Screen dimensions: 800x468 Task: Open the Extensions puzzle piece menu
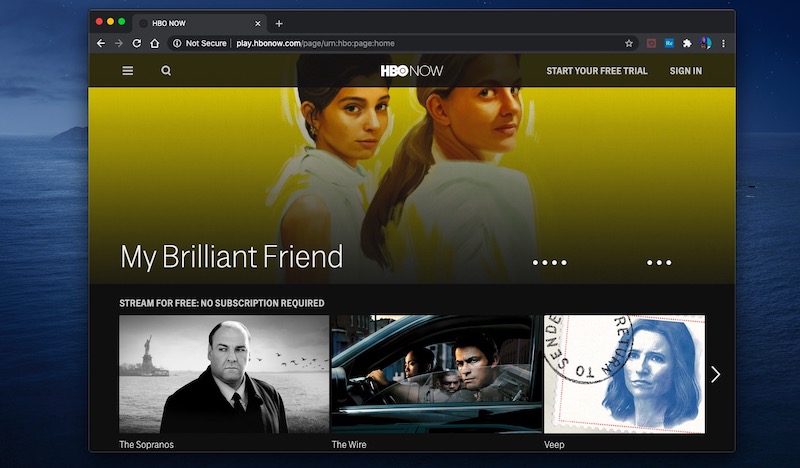pyautogui.click(x=687, y=43)
